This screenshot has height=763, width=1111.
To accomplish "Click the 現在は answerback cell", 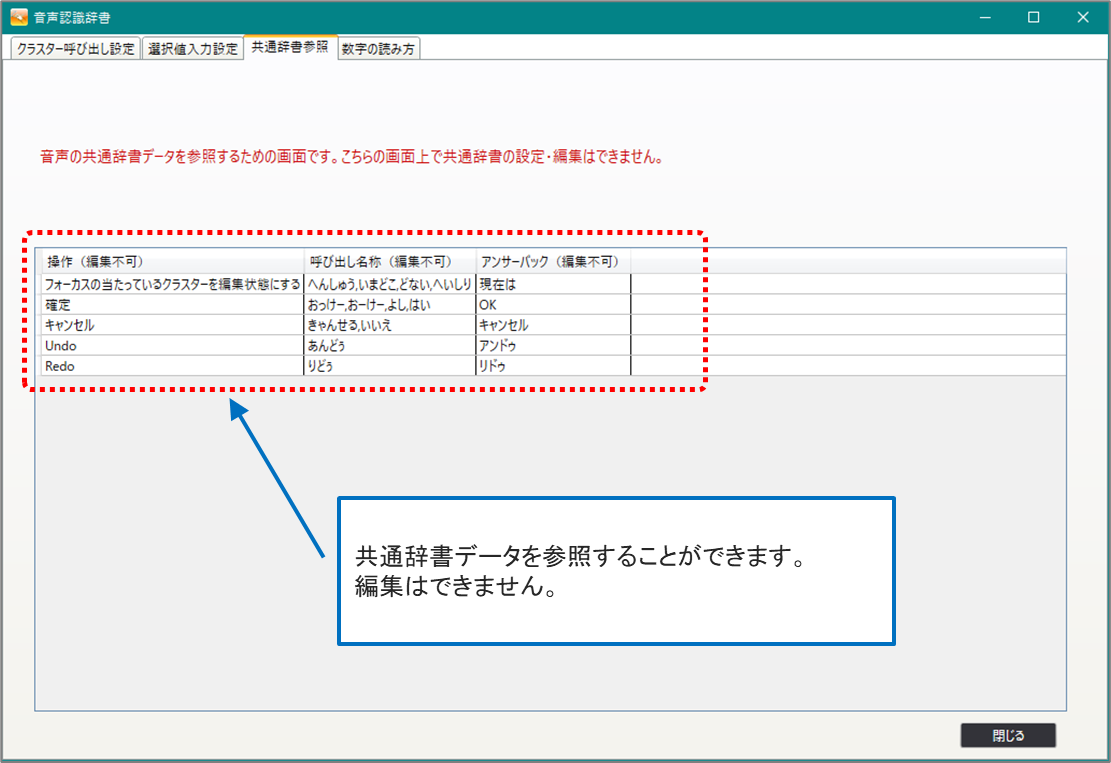I will (x=552, y=284).
